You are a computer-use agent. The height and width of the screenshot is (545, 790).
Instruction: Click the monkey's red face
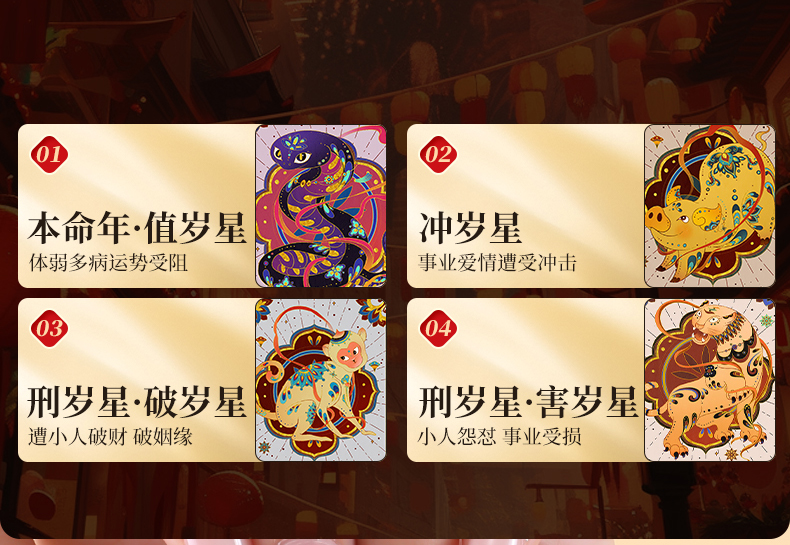[x=348, y=355]
